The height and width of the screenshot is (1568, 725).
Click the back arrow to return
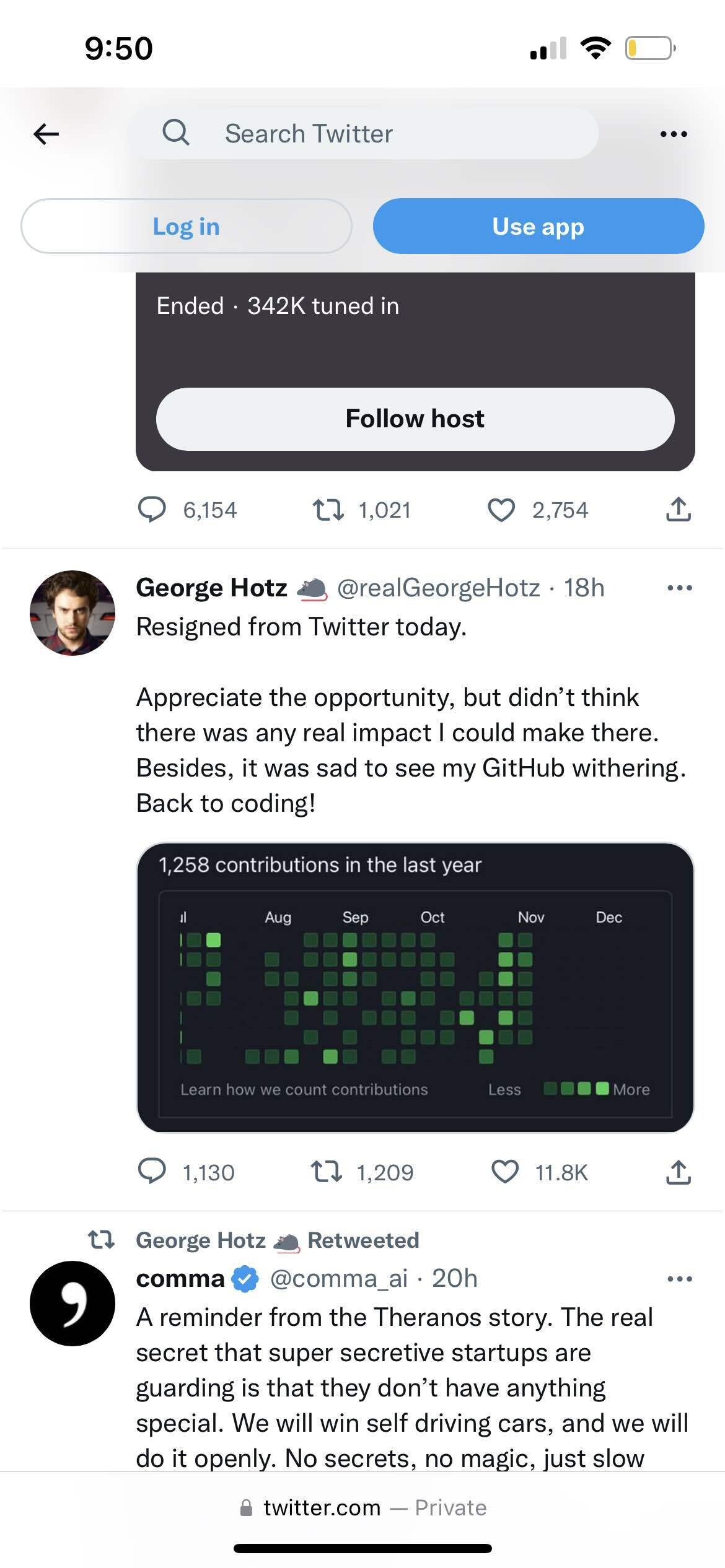tap(46, 133)
